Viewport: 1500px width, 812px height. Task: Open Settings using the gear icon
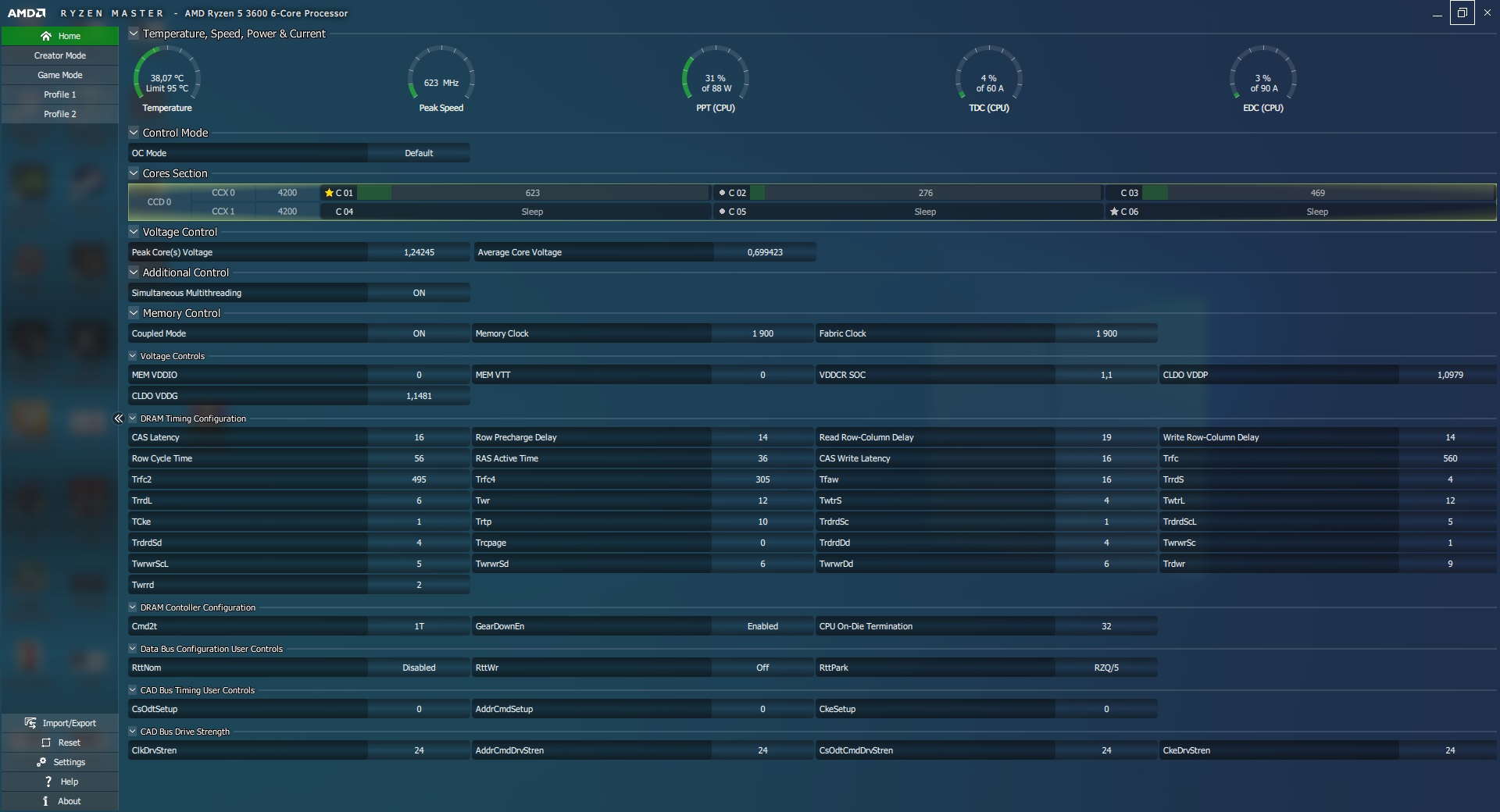click(41, 762)
